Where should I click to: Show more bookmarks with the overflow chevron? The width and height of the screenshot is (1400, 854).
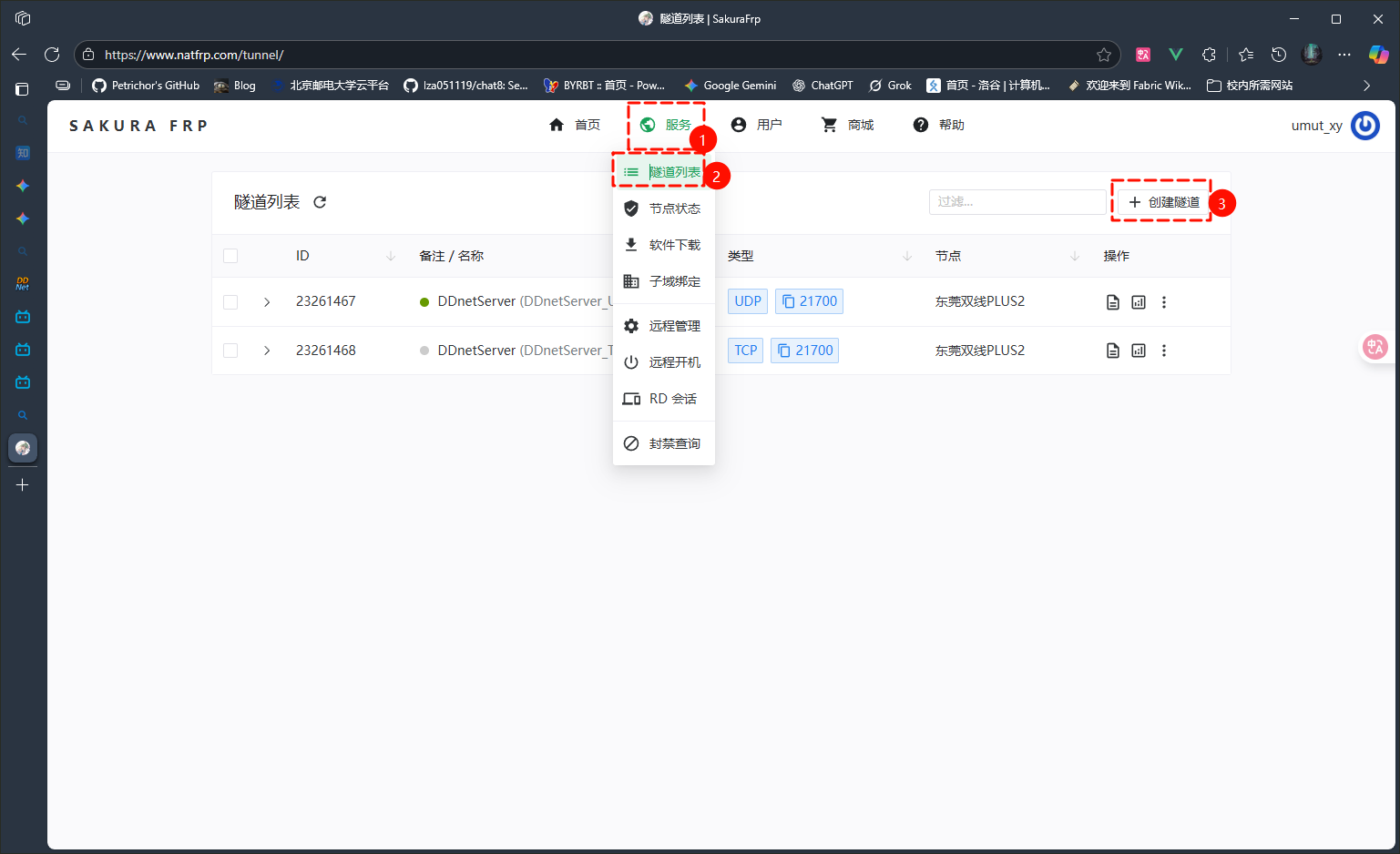tap(1366, 86)
